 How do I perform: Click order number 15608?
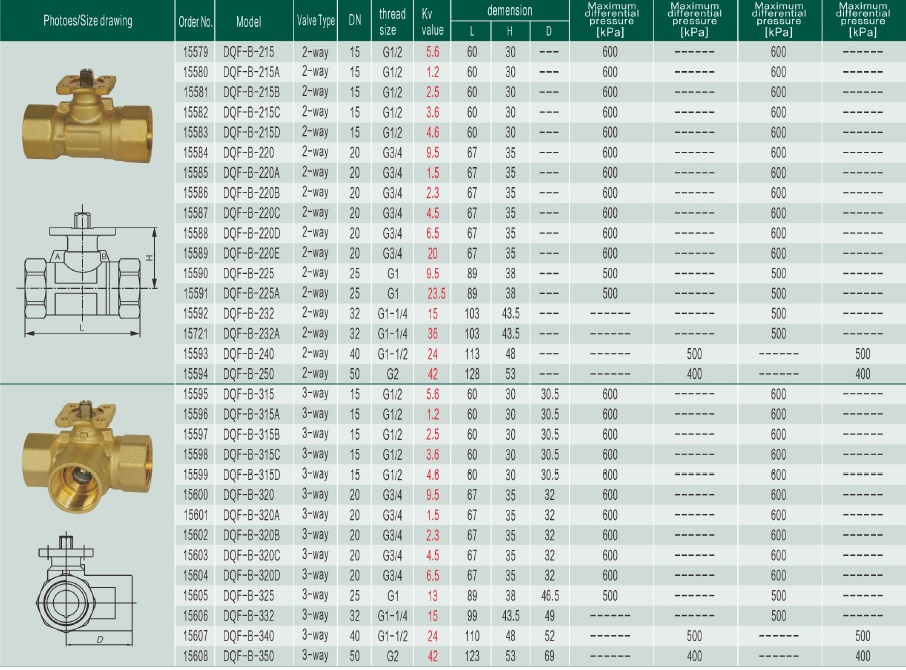click(195, 656)
